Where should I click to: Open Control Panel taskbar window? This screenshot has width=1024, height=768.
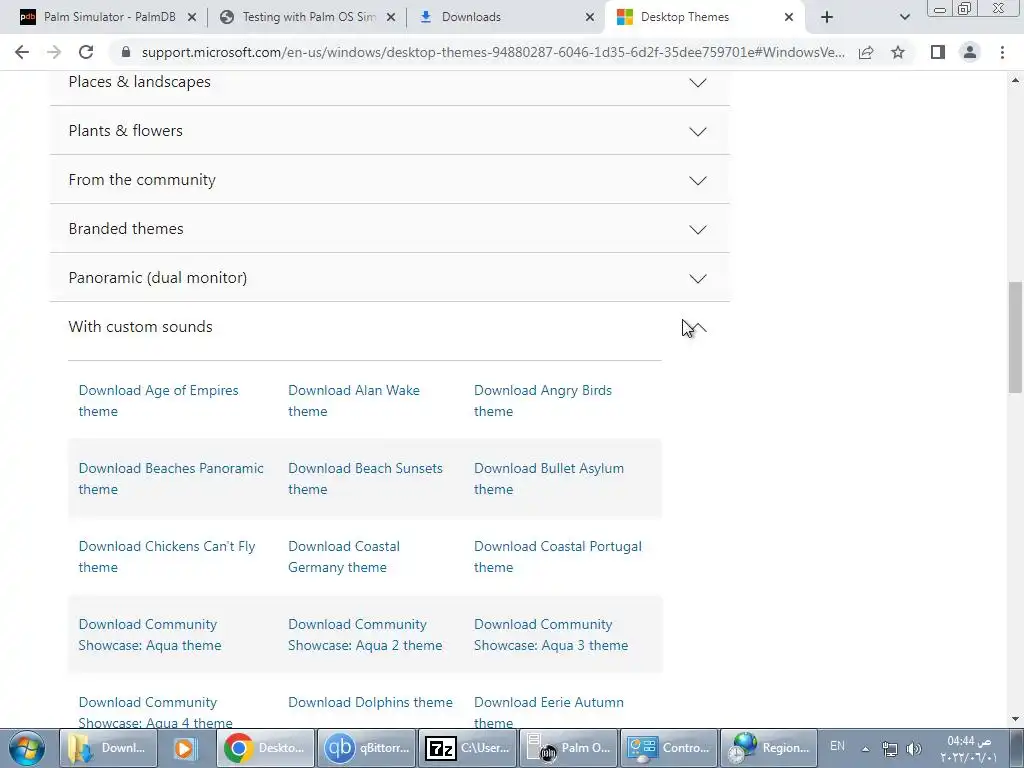pyautogui.click(x=669, y=748)
